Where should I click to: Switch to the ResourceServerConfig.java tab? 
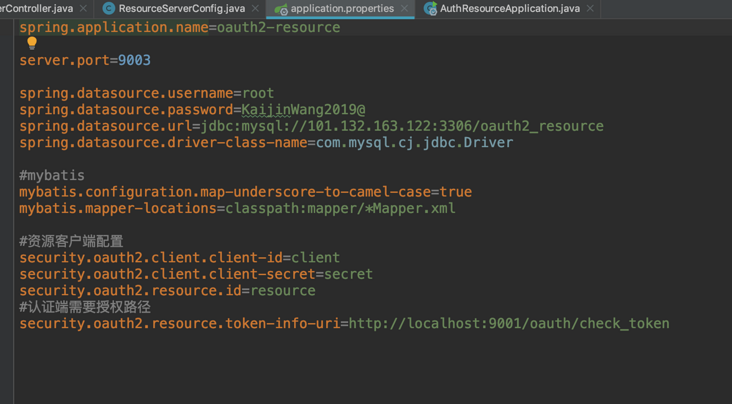point(182,8)
